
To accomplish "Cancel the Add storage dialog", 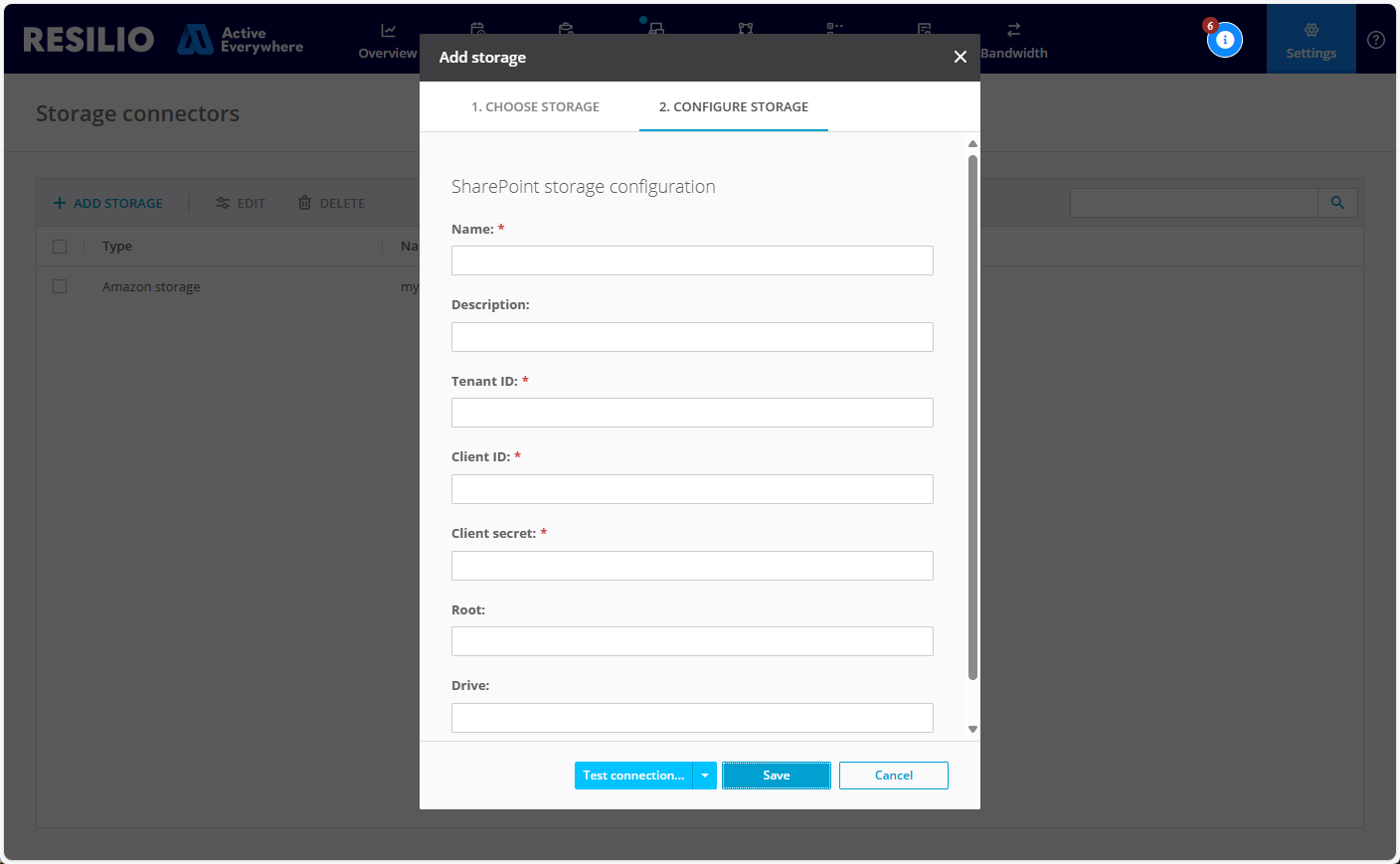I will (x=893, y=775).
